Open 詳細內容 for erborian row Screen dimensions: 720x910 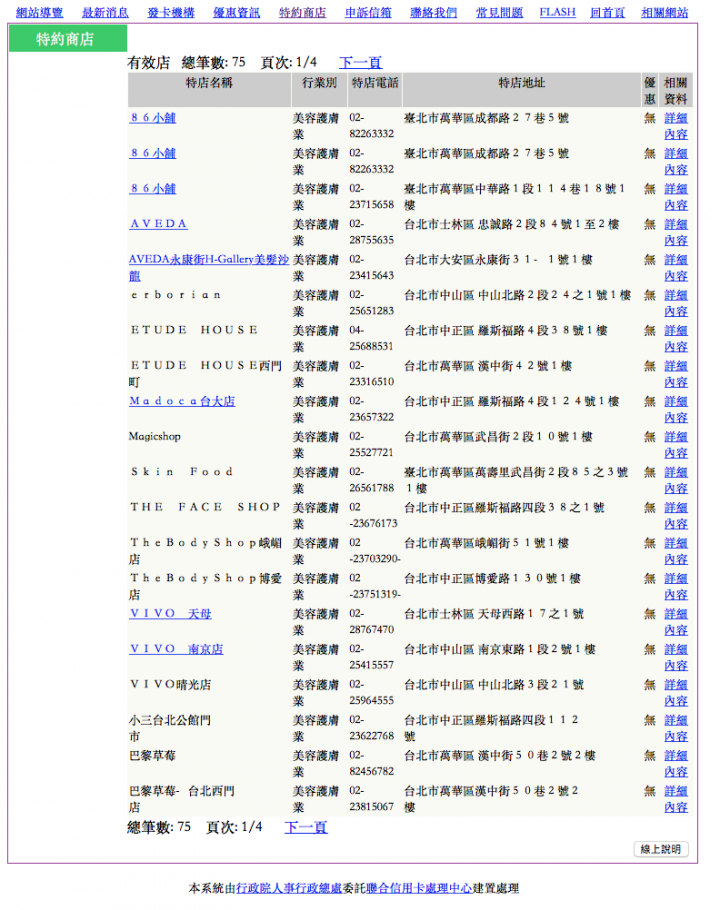[x=676, y=303]
